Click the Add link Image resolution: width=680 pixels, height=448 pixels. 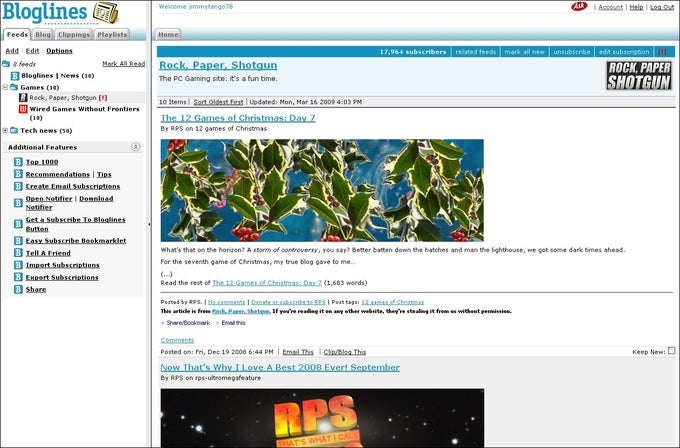[12, 51]
